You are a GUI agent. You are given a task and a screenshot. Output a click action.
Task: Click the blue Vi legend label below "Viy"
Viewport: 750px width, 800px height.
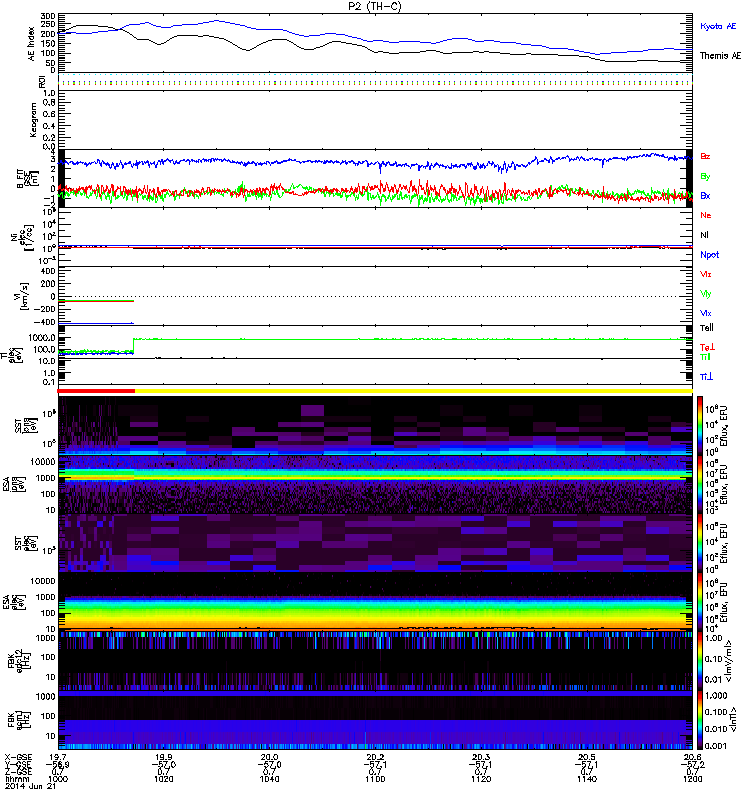click(706, 313)
